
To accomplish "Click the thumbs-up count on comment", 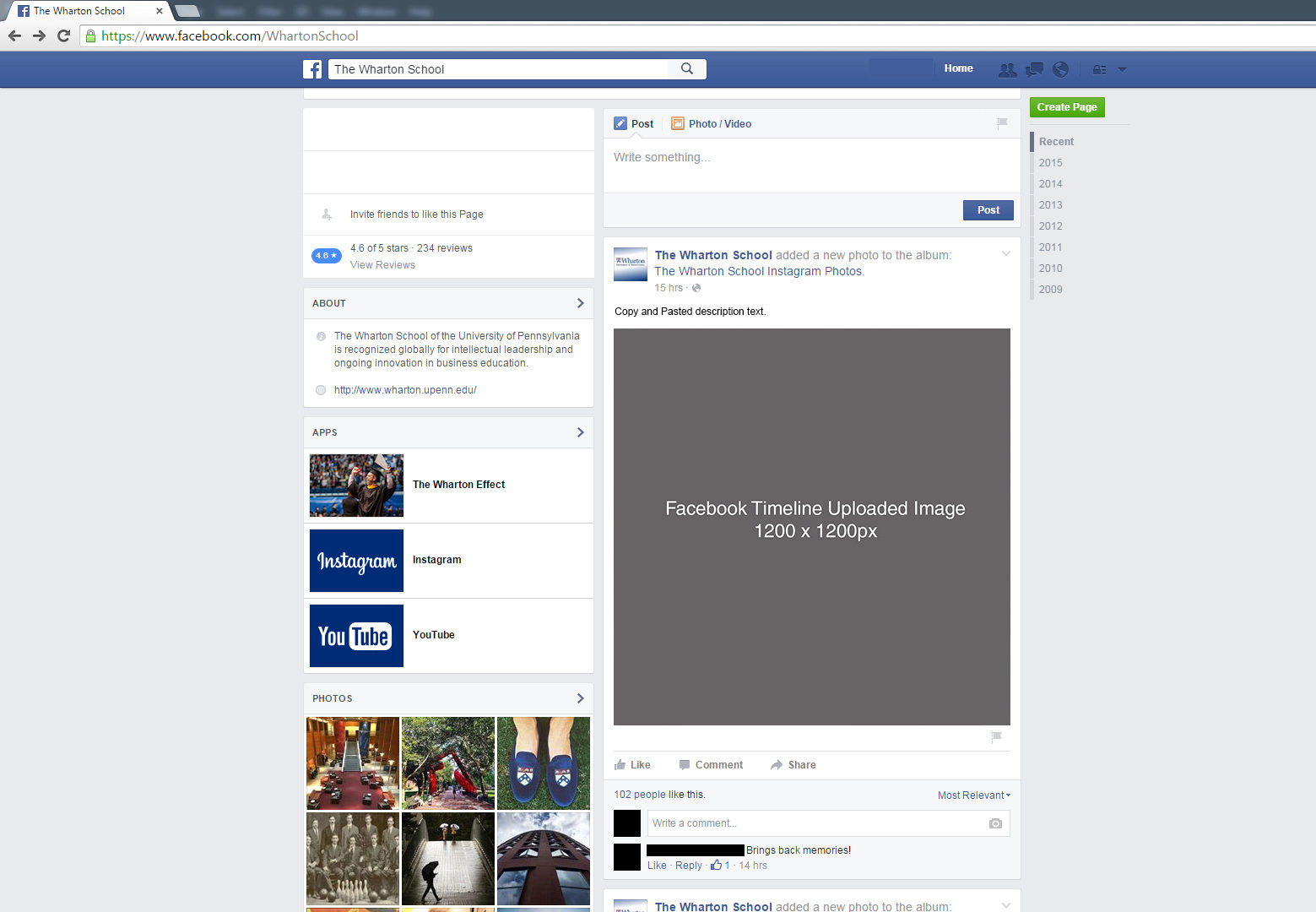I will 720,865.
